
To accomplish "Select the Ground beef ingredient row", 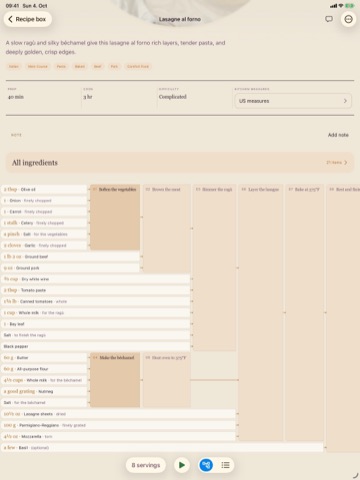I will 70,257.
